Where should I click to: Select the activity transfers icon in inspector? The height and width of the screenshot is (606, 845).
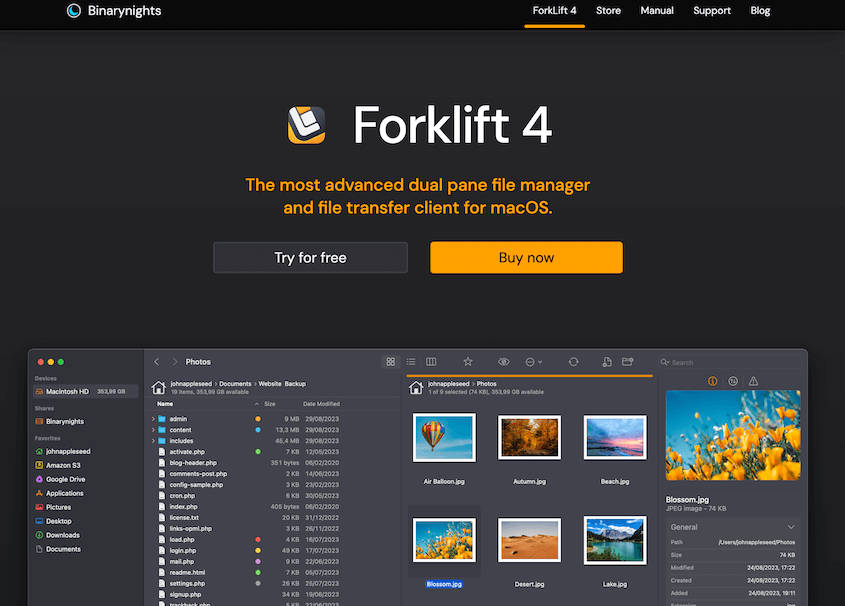pyautogui.click(x=733, y=381)
